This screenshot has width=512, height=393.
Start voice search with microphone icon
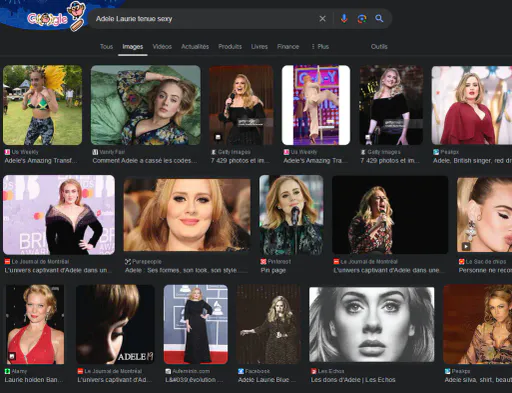pyautogui.click(x=344, y=19)
